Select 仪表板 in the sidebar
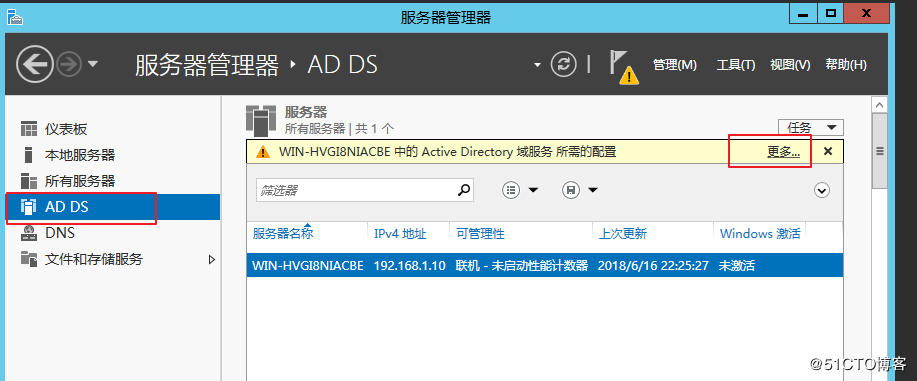This screenshot has height=381, width=917. click(x=113, y=129)
